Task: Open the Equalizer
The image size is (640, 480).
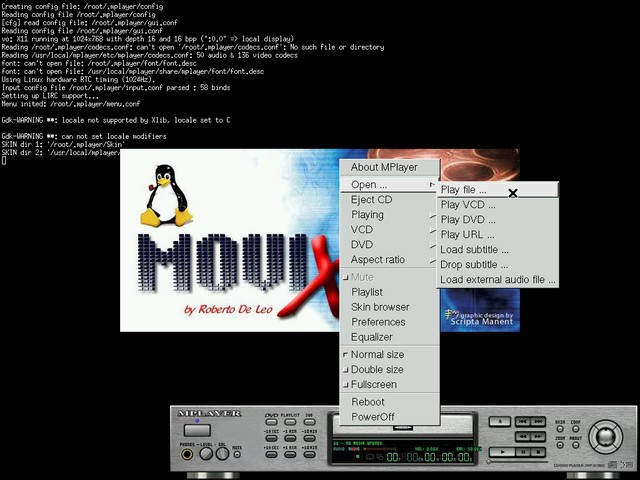Action: click(x=389, y=337)
